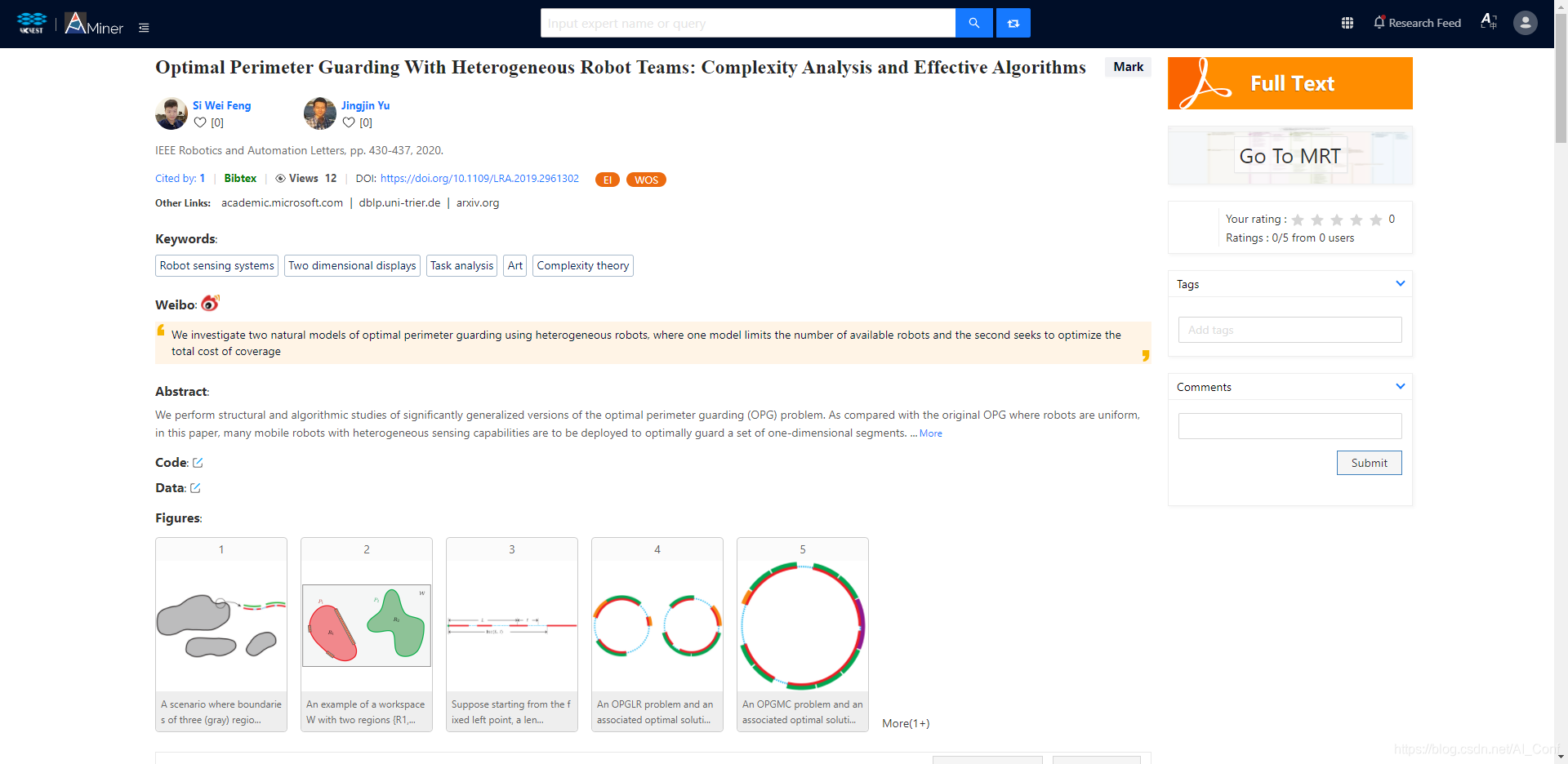Open Si Wei Feng profile link

pos(221,105)
